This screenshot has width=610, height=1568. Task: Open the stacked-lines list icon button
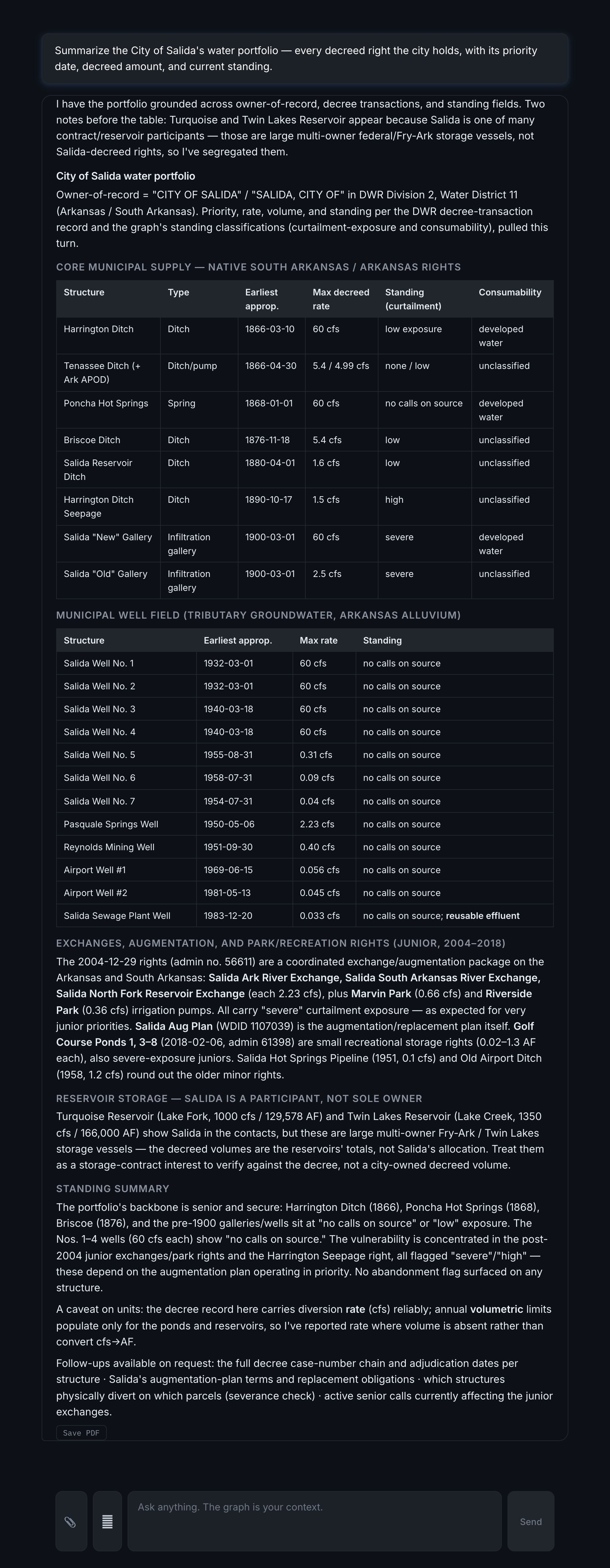click(x=107, y=1521)
